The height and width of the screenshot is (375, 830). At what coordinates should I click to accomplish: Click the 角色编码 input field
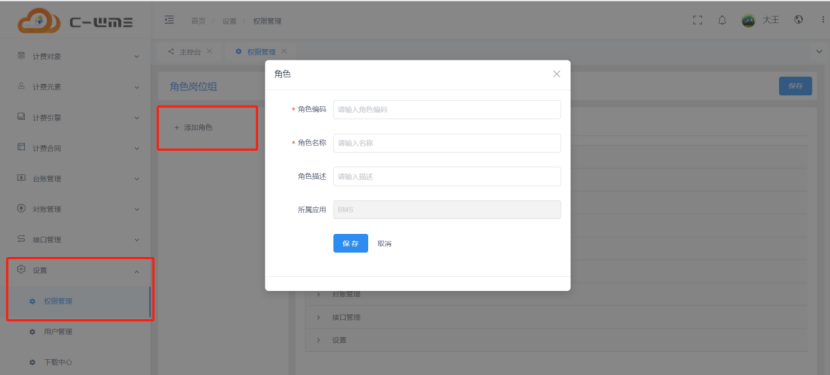coord(447,110)
